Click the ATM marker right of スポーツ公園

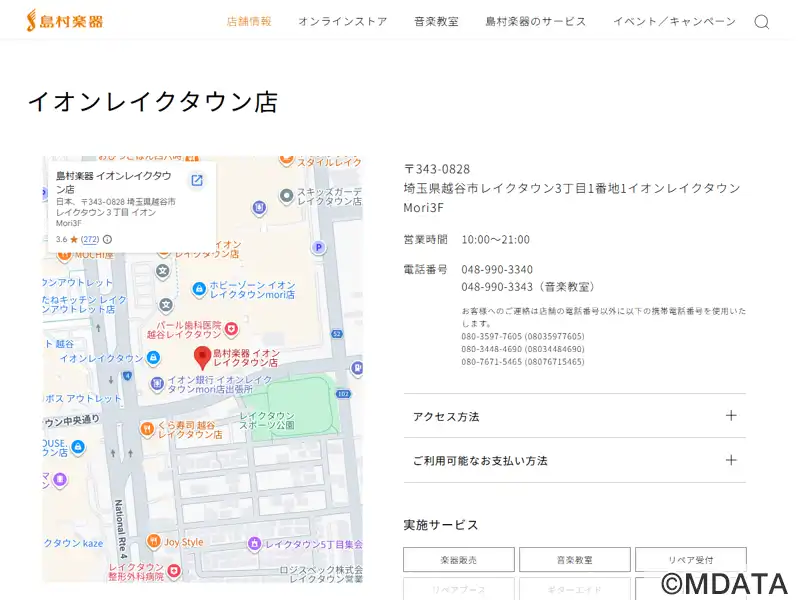tap(357, 368)
